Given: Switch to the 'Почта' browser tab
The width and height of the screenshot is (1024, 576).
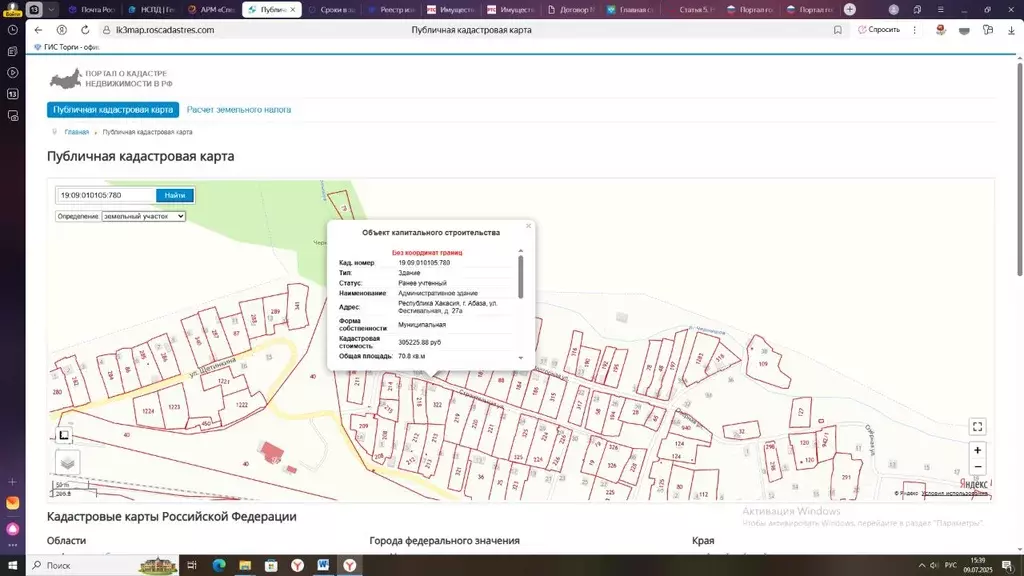Looking at the screenshot, I should pos(94,9).
